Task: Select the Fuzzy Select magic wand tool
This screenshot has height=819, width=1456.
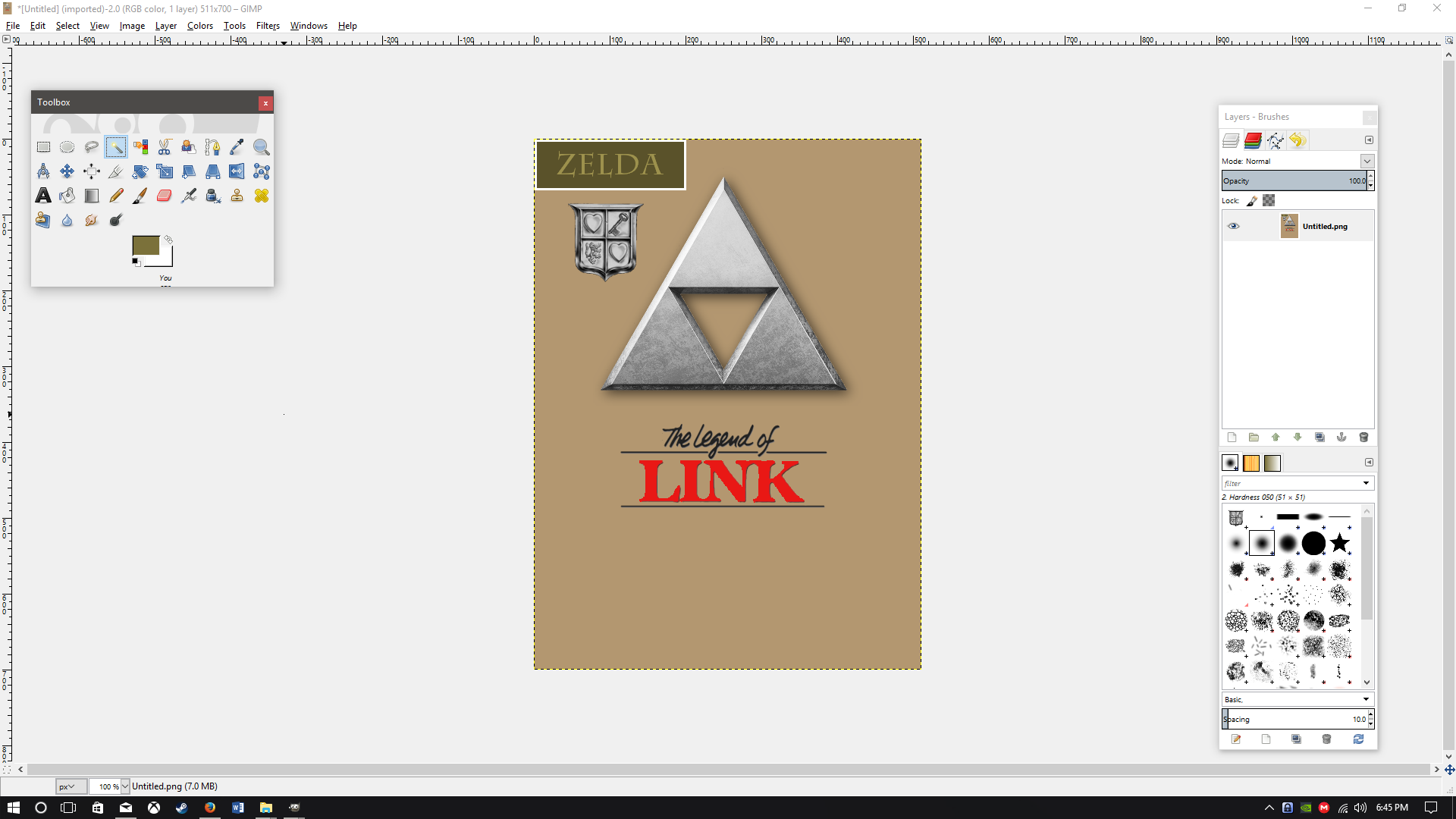Action: [116, 147]
